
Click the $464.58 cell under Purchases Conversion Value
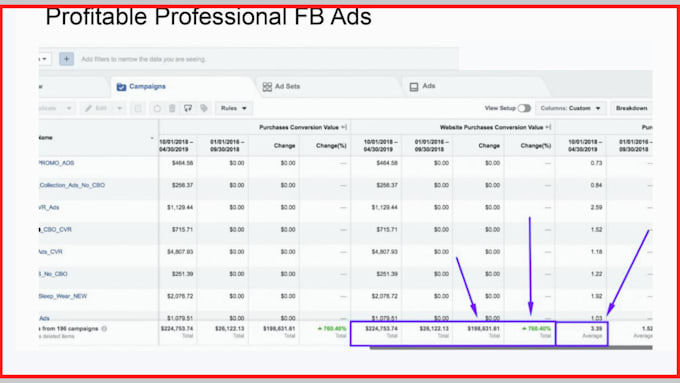pyautogui.click(x=182, y=163)
